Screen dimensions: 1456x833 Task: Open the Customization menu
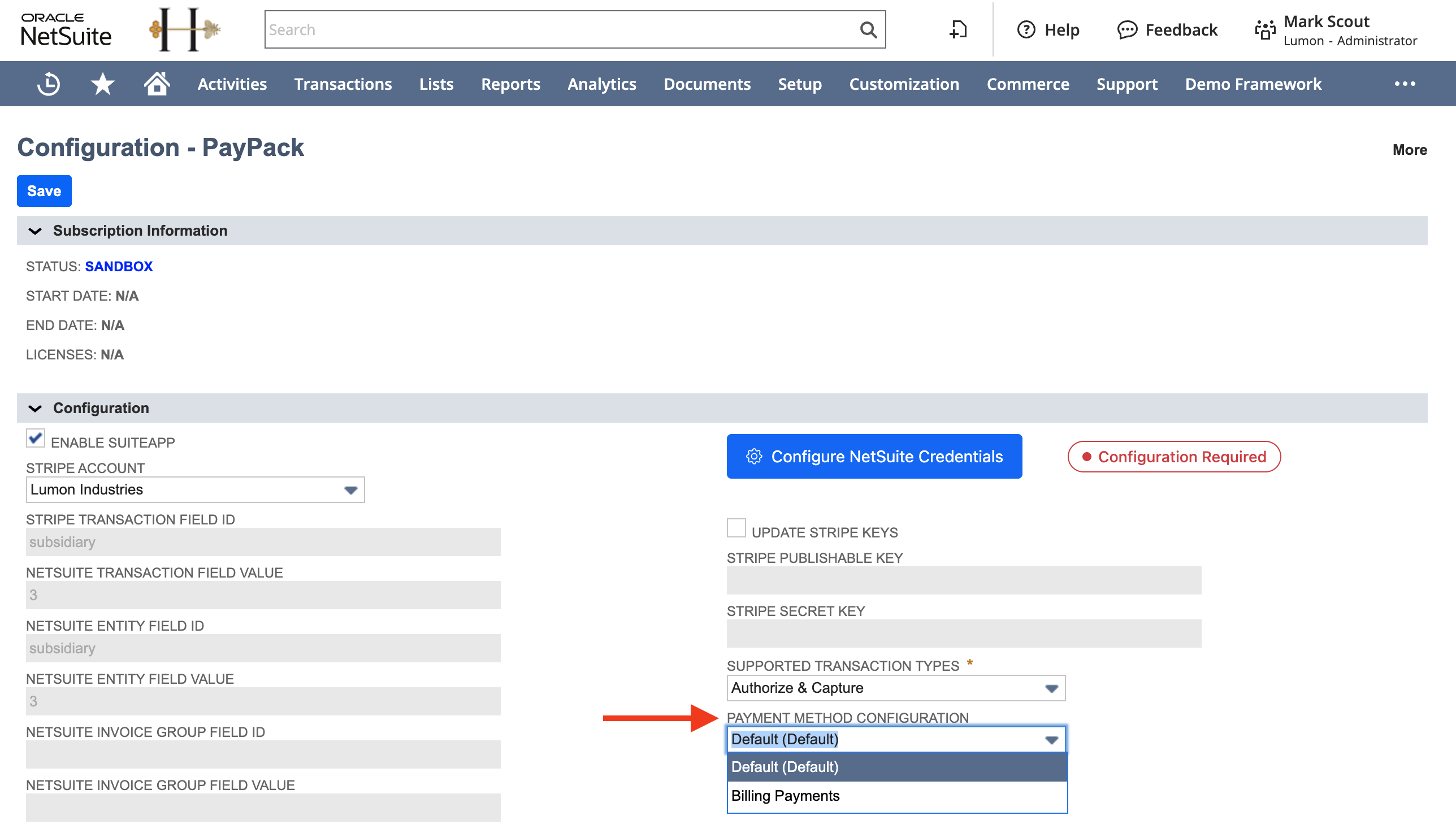[904, 84]
